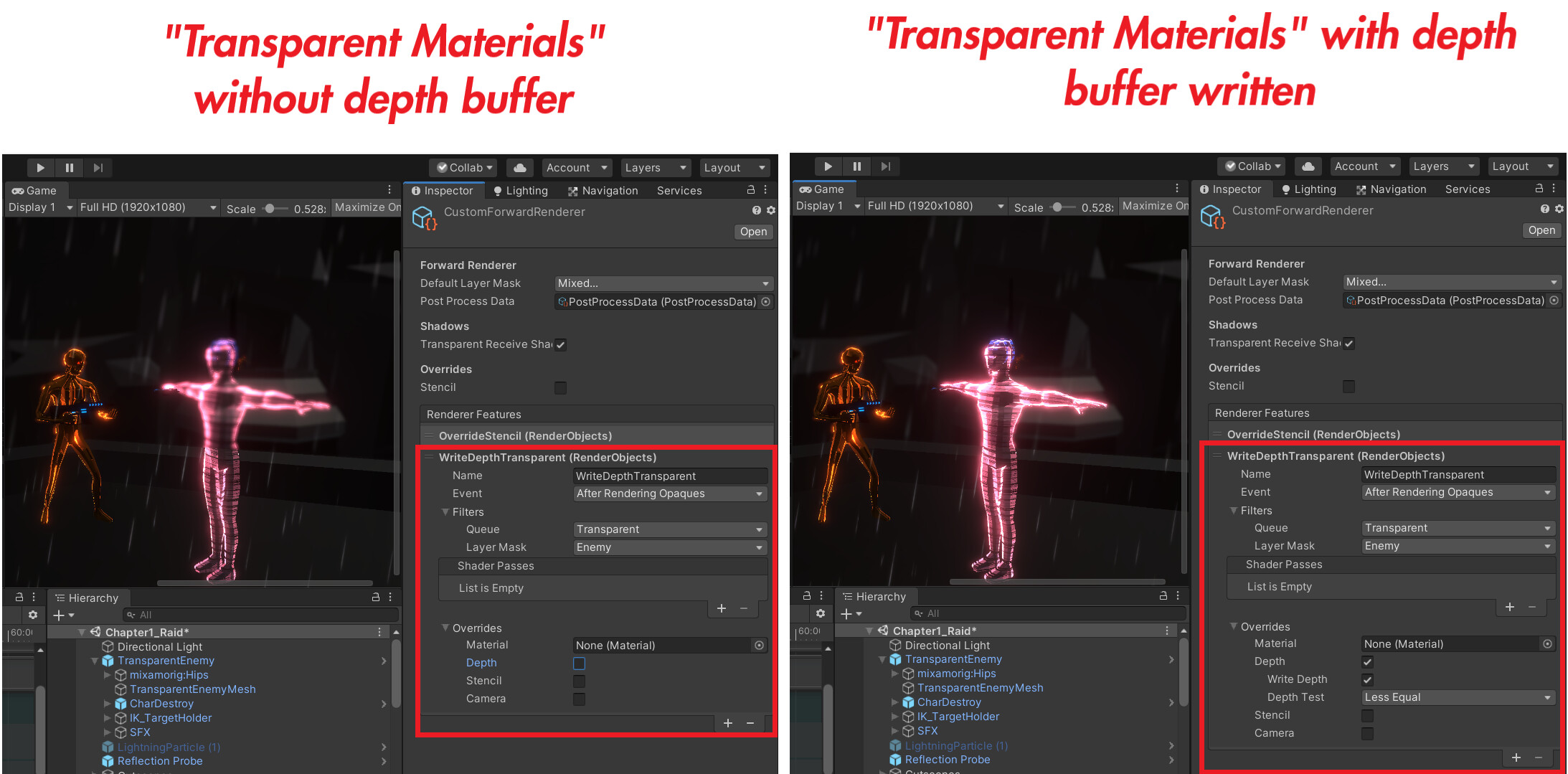Click the hierarchy settings gear icon
The width and height of the screenshot is (1568, 774).
33,614
